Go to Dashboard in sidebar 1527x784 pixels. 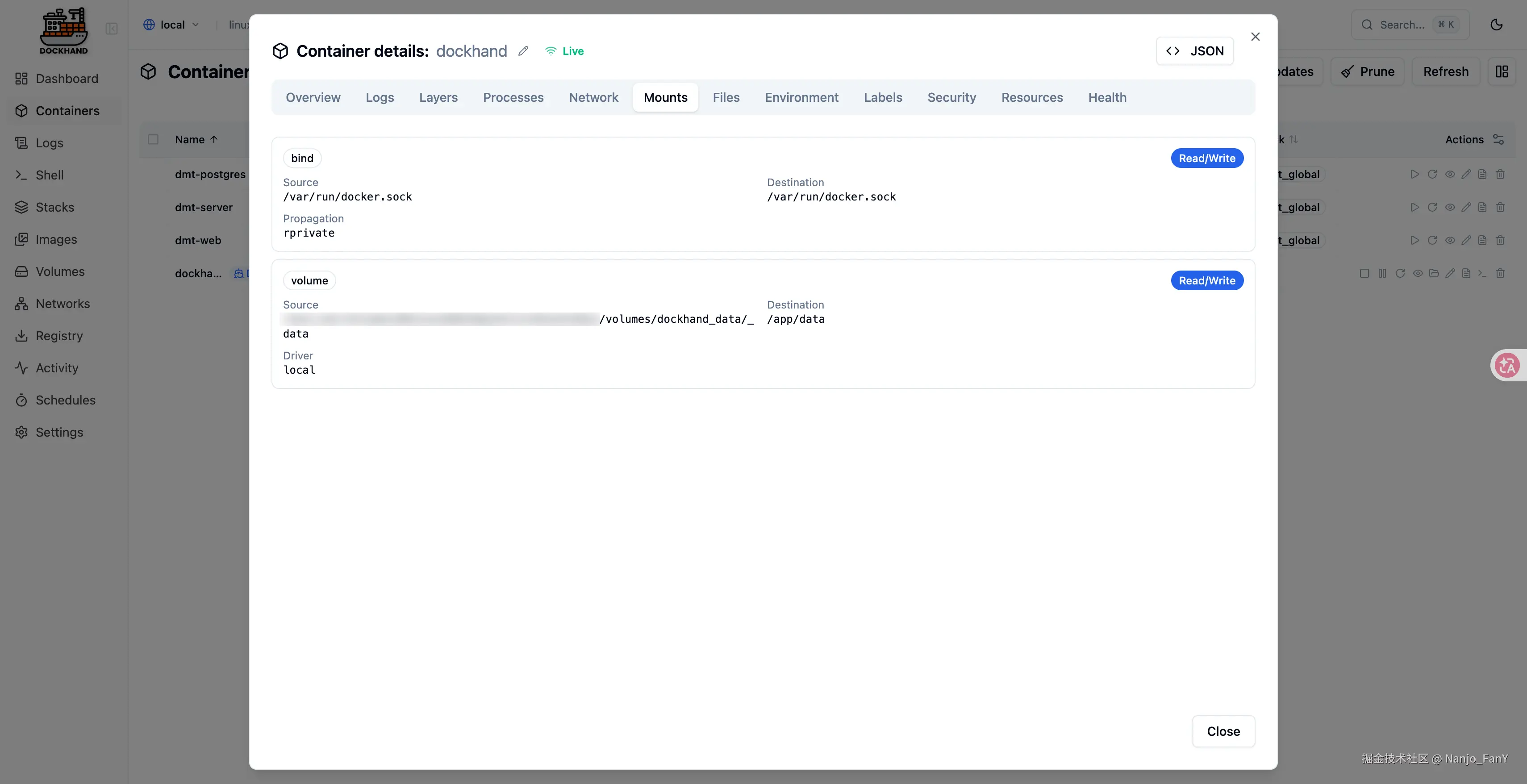click(64, 79)
